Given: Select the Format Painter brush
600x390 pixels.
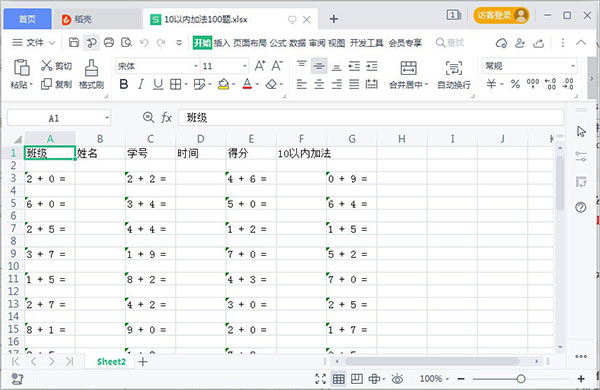Looking at the screenshot, I should [91, 74].
